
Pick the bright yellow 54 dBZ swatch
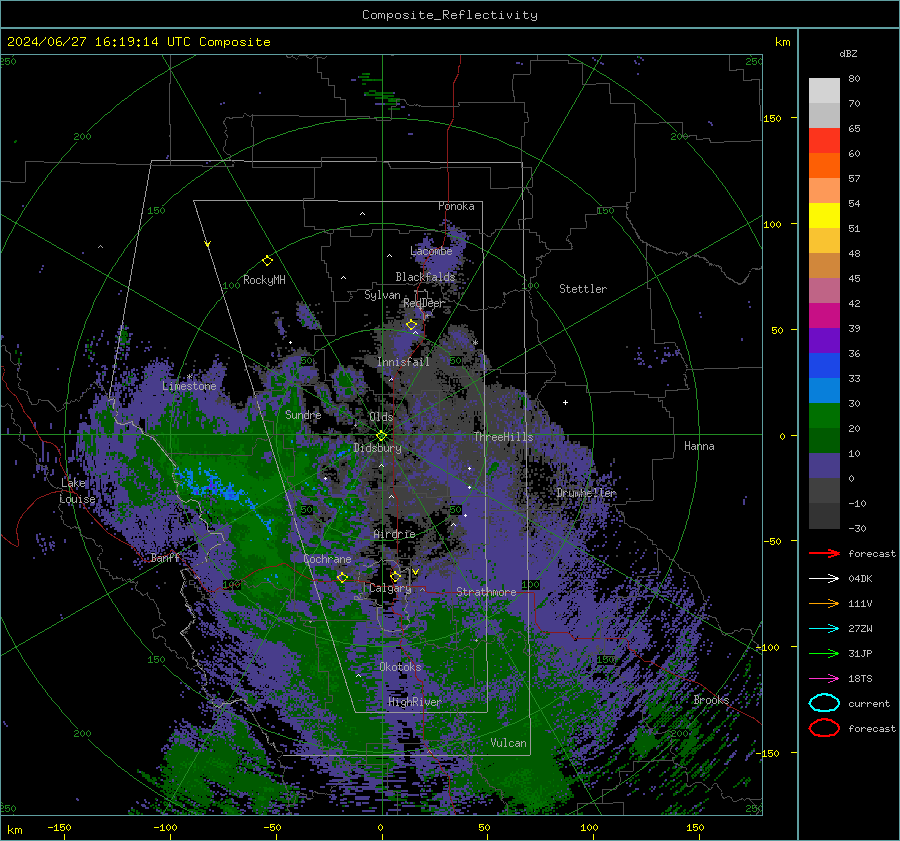coord(824,215)
